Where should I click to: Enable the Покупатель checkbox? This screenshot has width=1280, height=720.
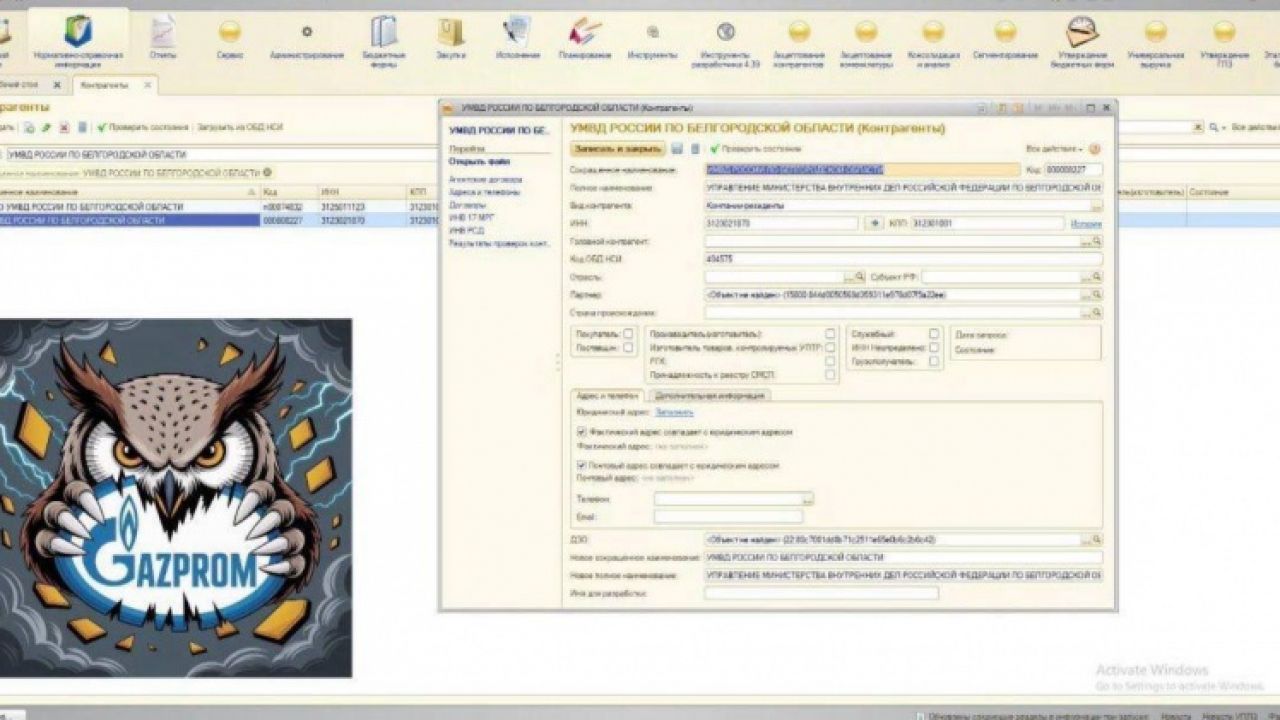click(x=626, y=332)
